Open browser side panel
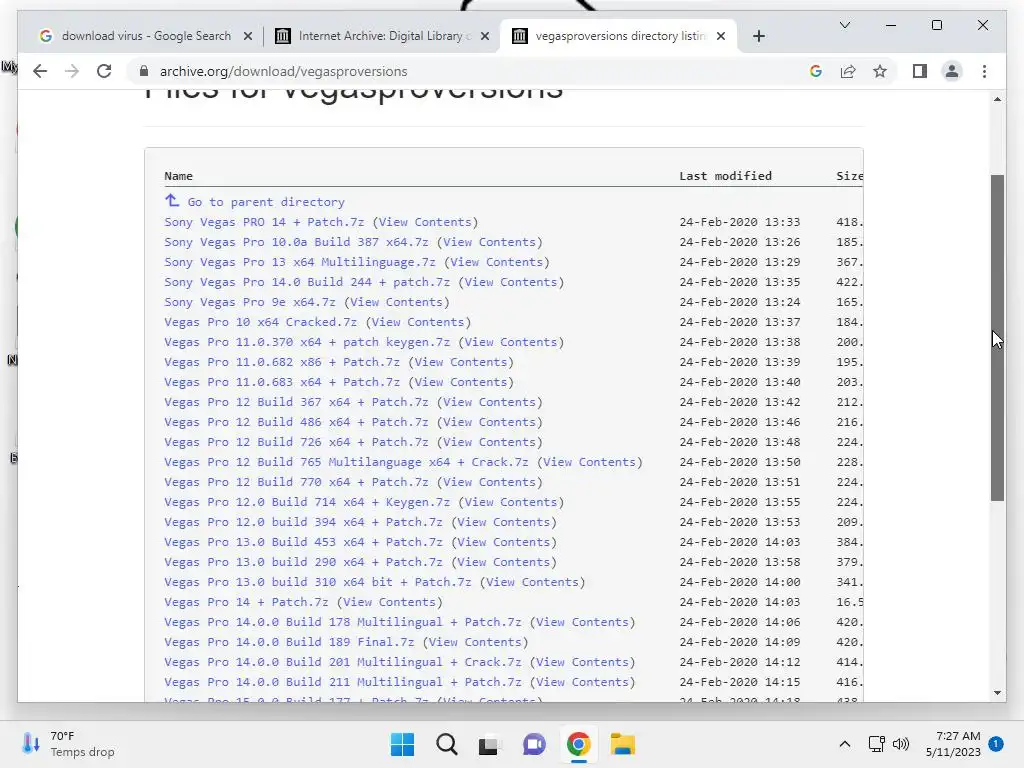1024x768 pixels. point(920,71)
